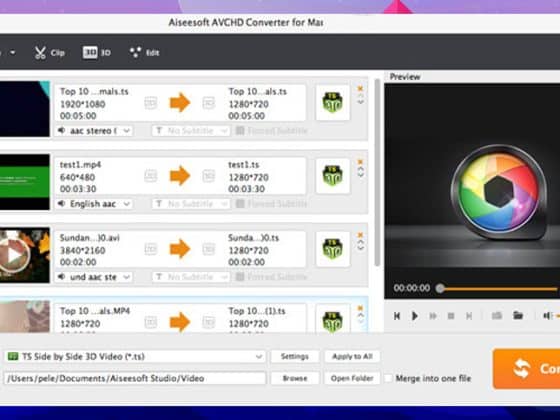Take a snapshot of the preview
This screenshot has width=560, height=420.
pyautogui.click(x=497, y=316)
